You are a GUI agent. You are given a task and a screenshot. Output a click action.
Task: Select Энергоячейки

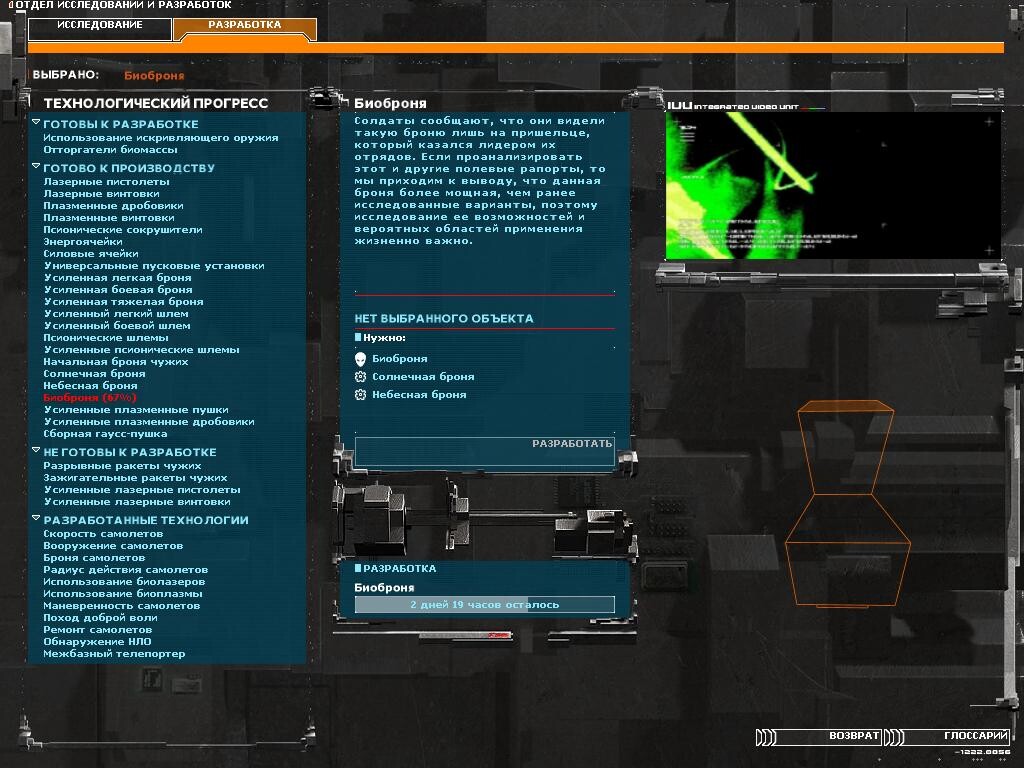click(83, 242)
